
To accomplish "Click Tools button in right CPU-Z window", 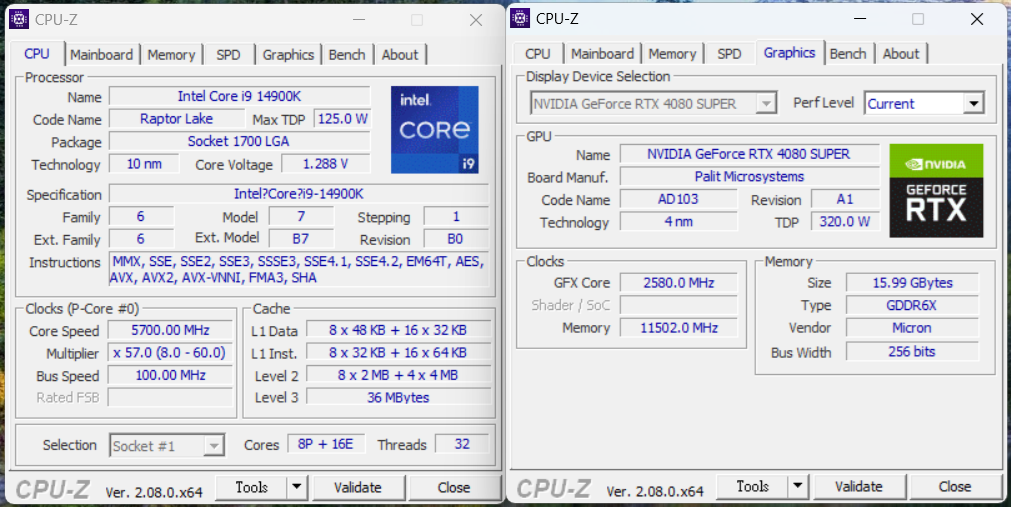I will point(752,486).
